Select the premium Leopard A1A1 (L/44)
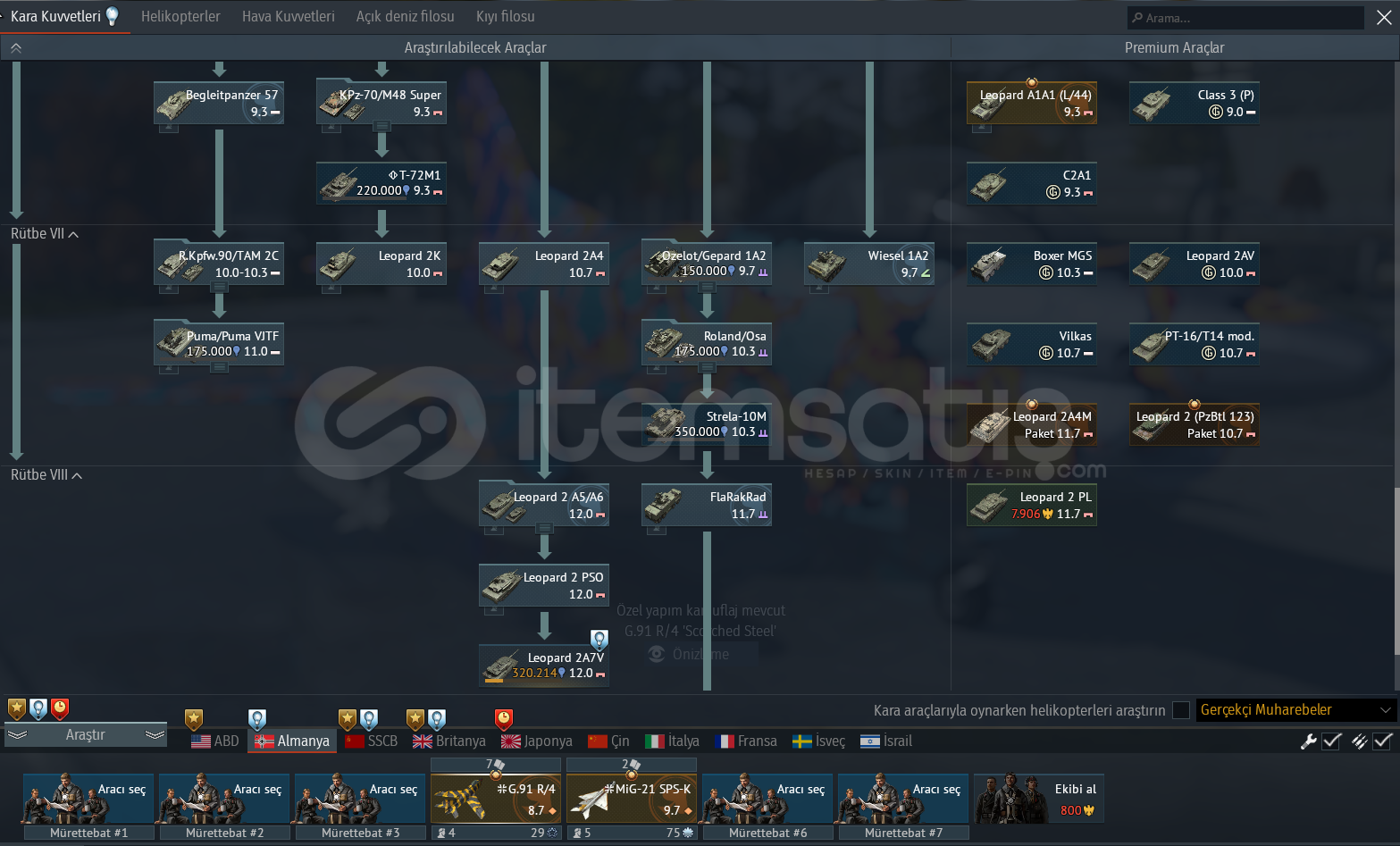 pyautogui.click(x=1032, y=103)
